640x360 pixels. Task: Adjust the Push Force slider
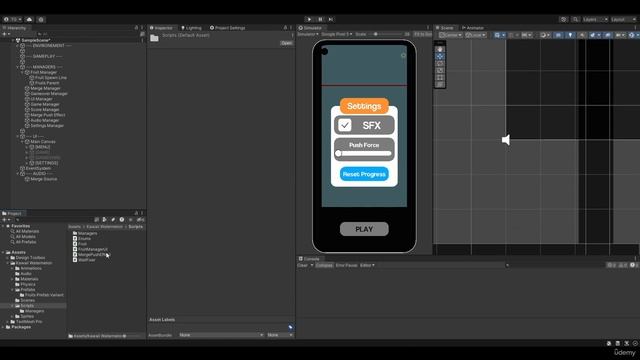click(364, 153)
